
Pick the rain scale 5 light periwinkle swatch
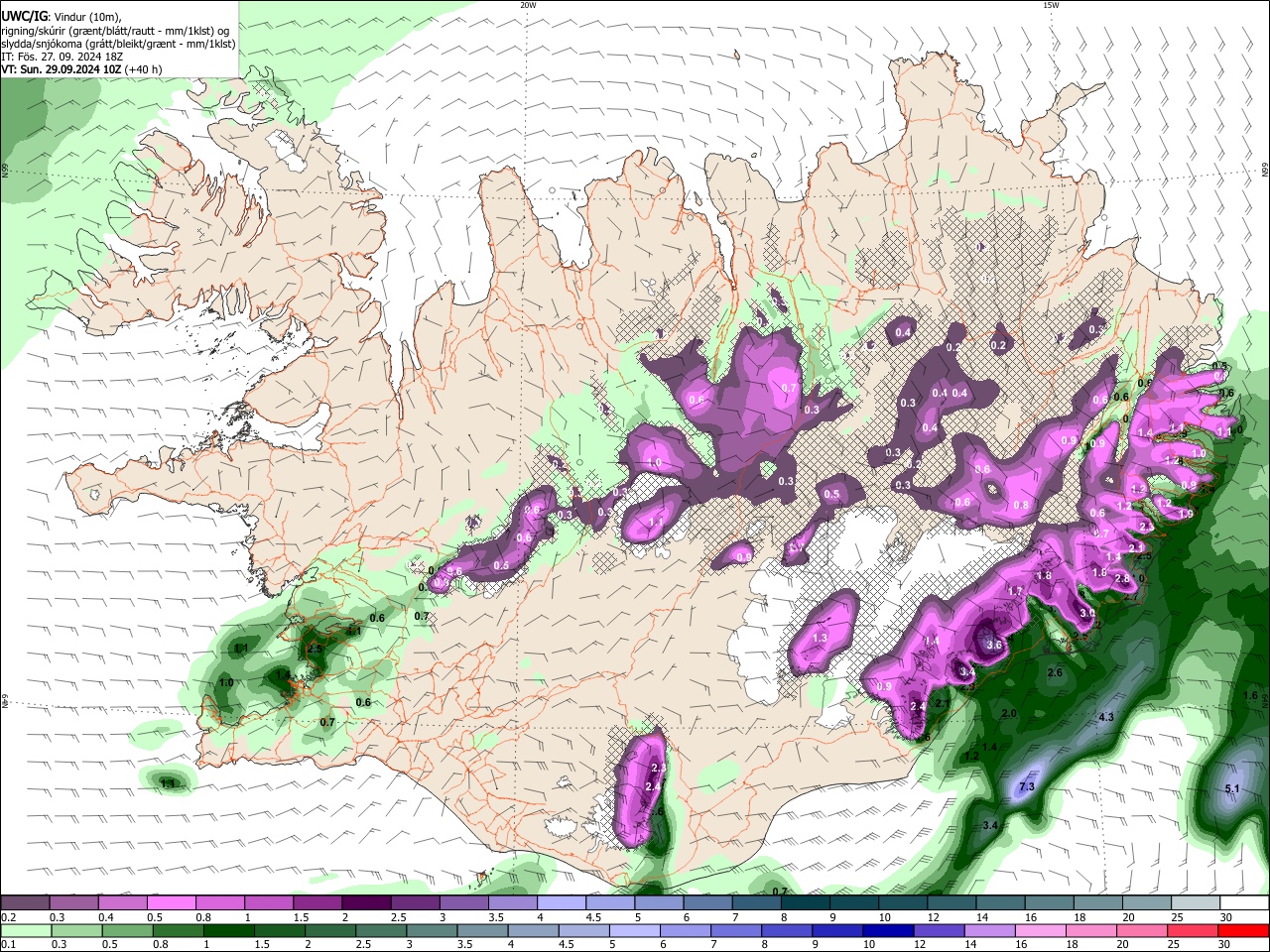click(x=635, y=931)
